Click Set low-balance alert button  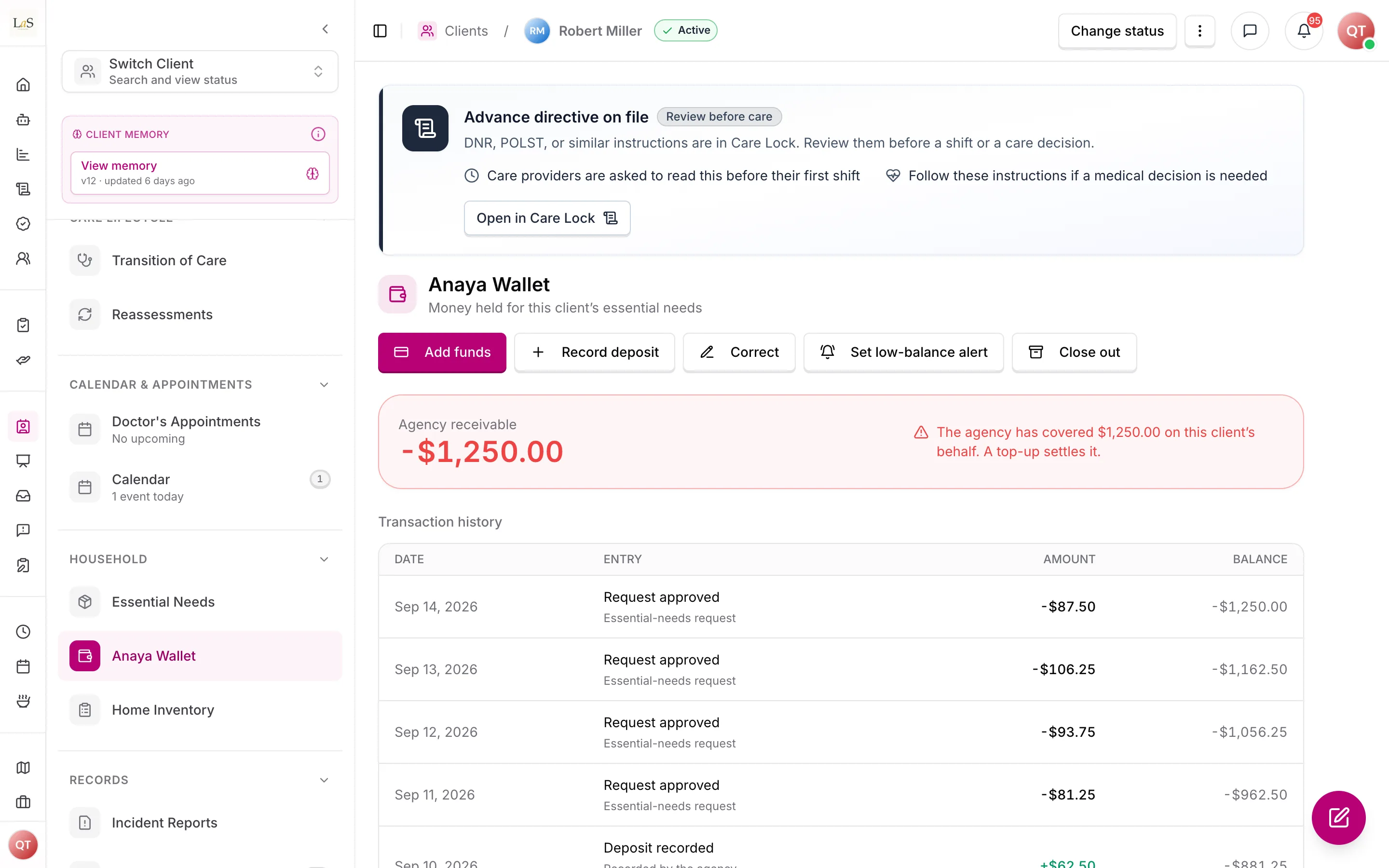pos(903,353)
